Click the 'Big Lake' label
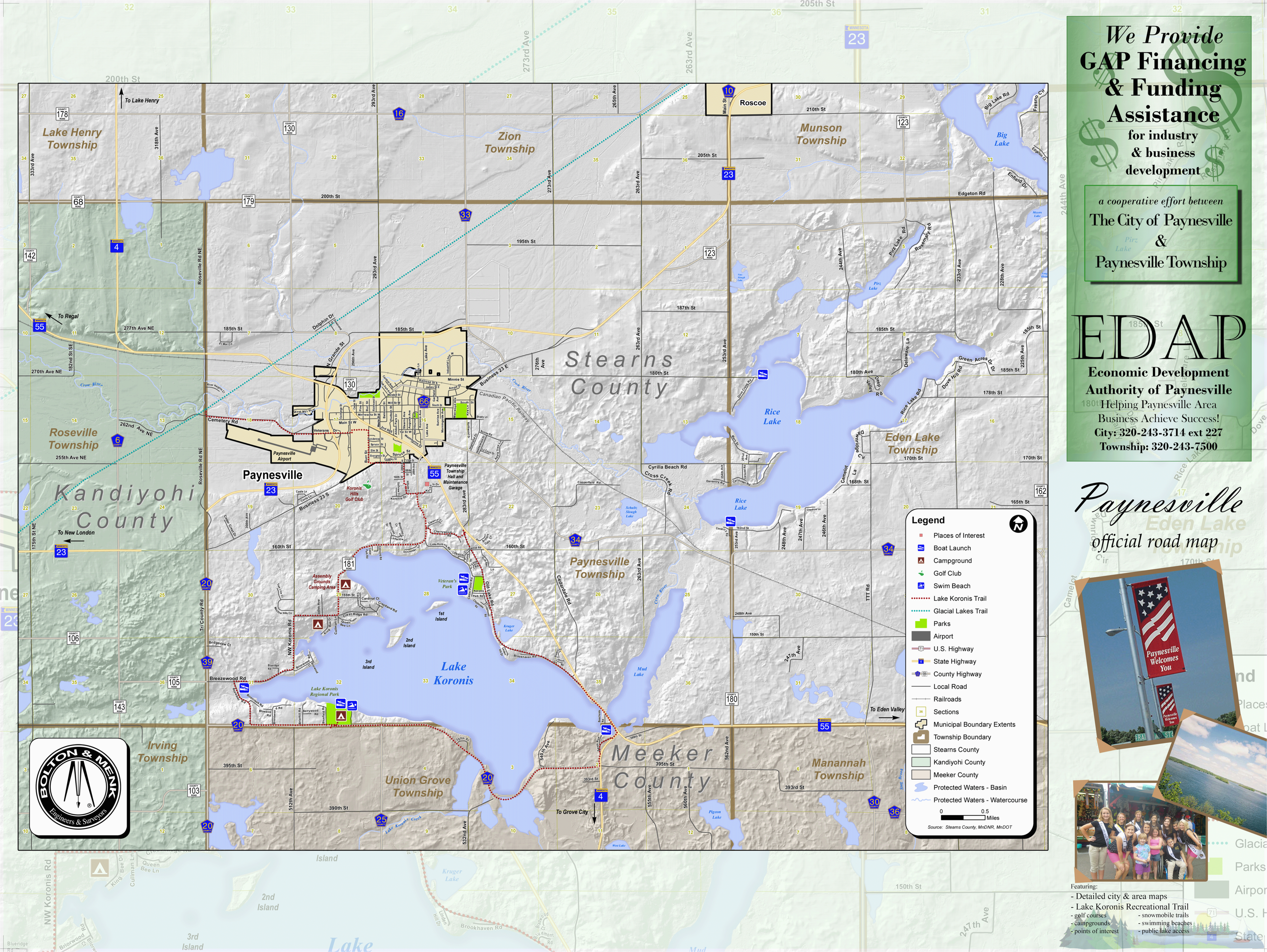Screen dimensions: 1267x952 pos(1002,139)
